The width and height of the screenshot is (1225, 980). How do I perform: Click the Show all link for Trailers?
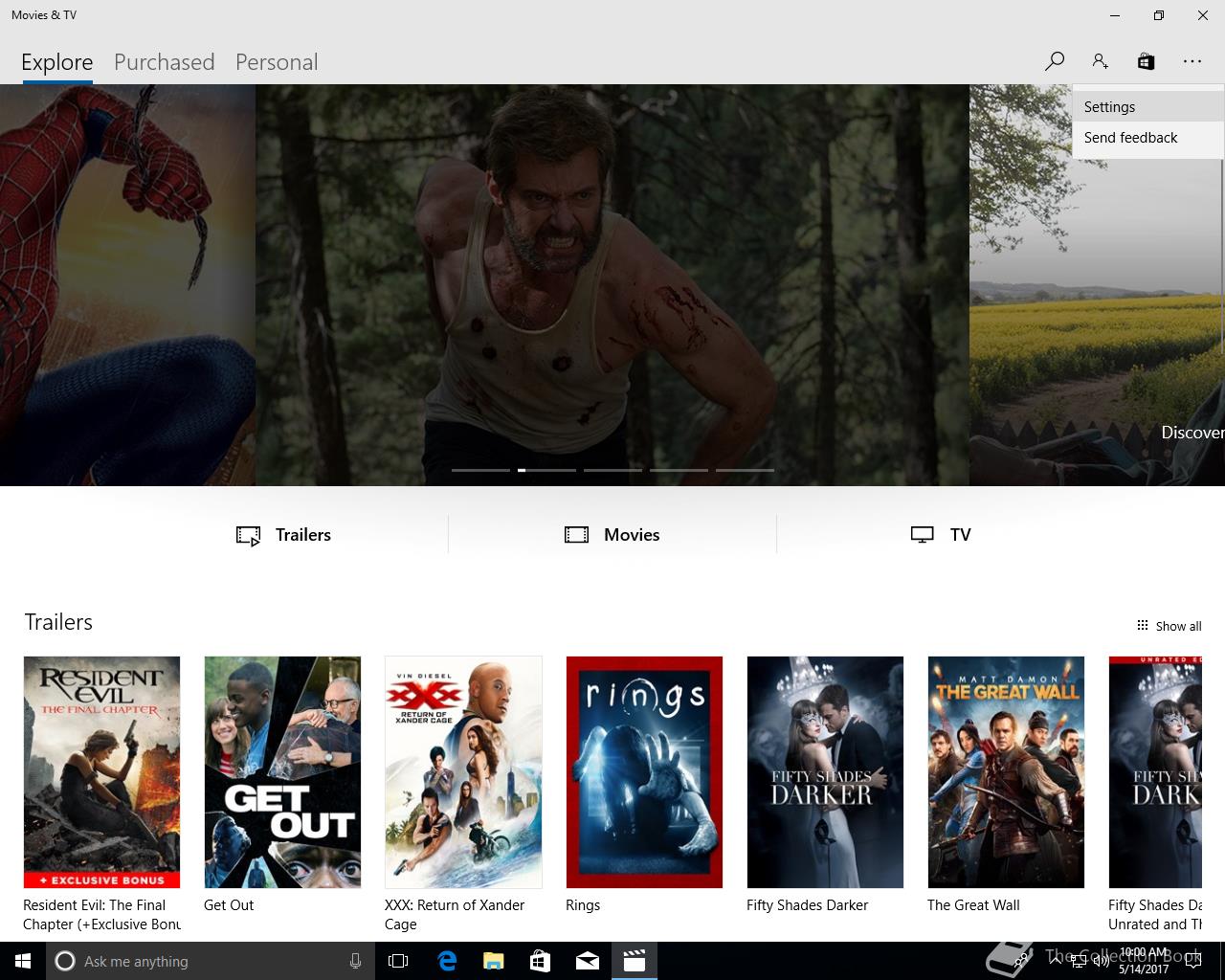click(x=1178, y=626)
